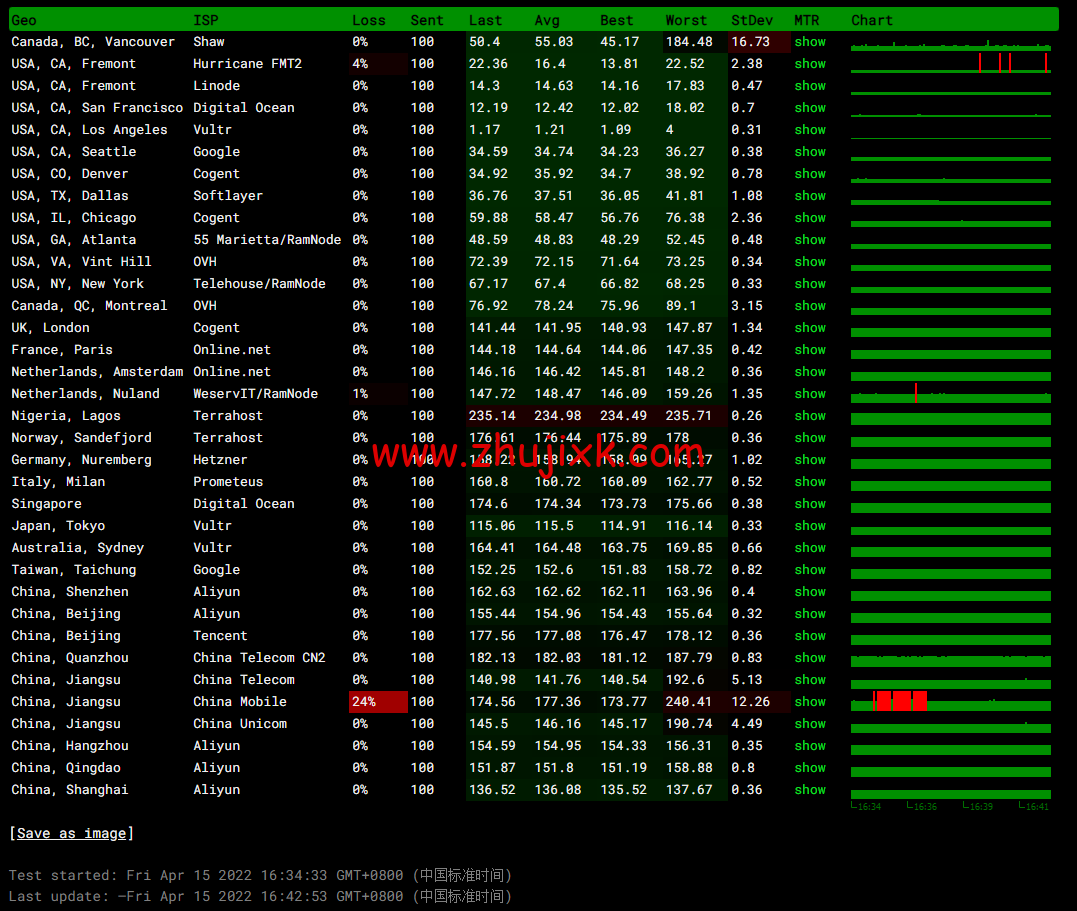Viewport: 1077px width, 911px height.
Task: Open MTR for China Shanghai Aliyun
Action: (810, 790)
